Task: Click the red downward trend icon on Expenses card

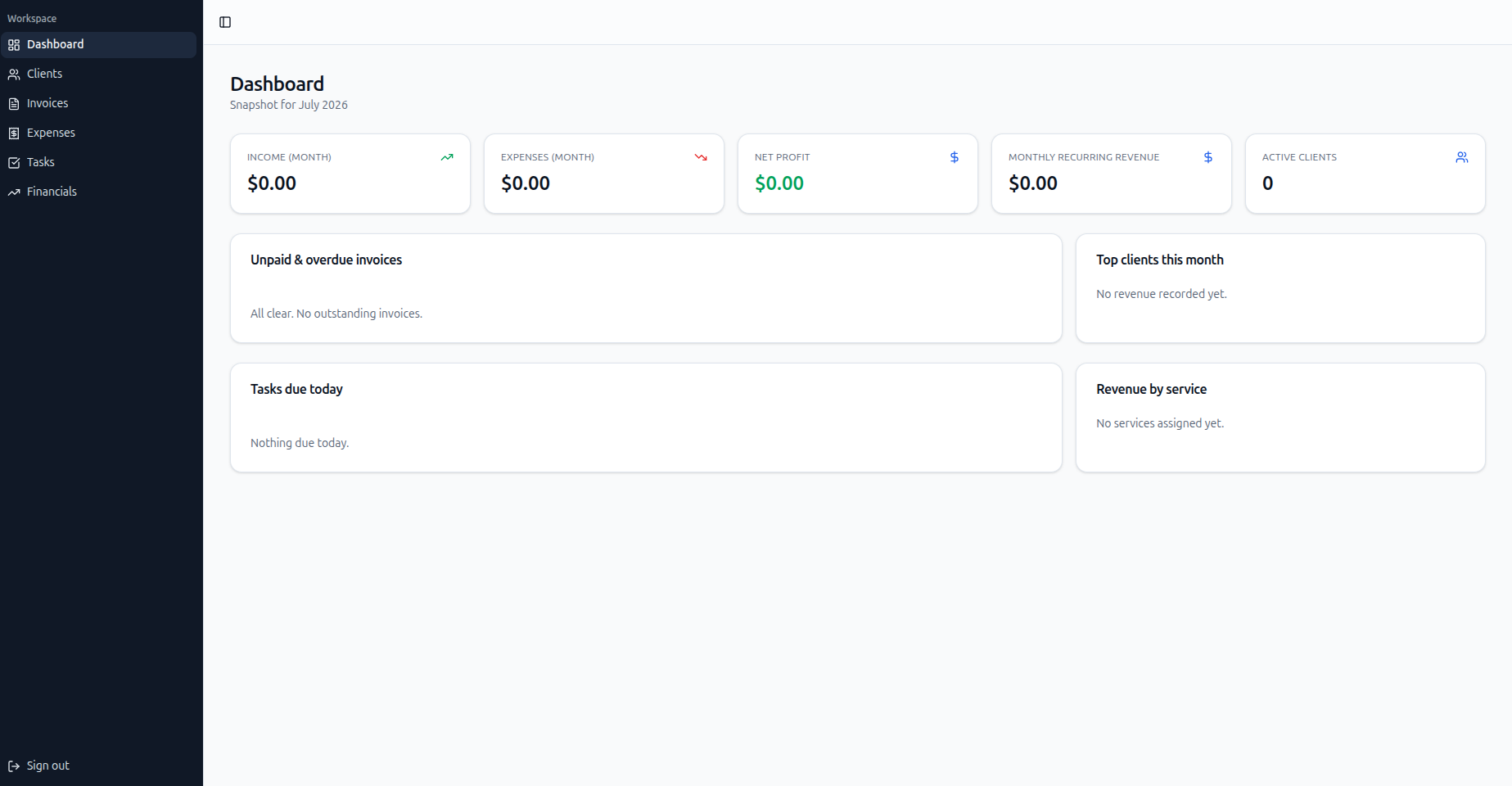Action: coord(701,157)
